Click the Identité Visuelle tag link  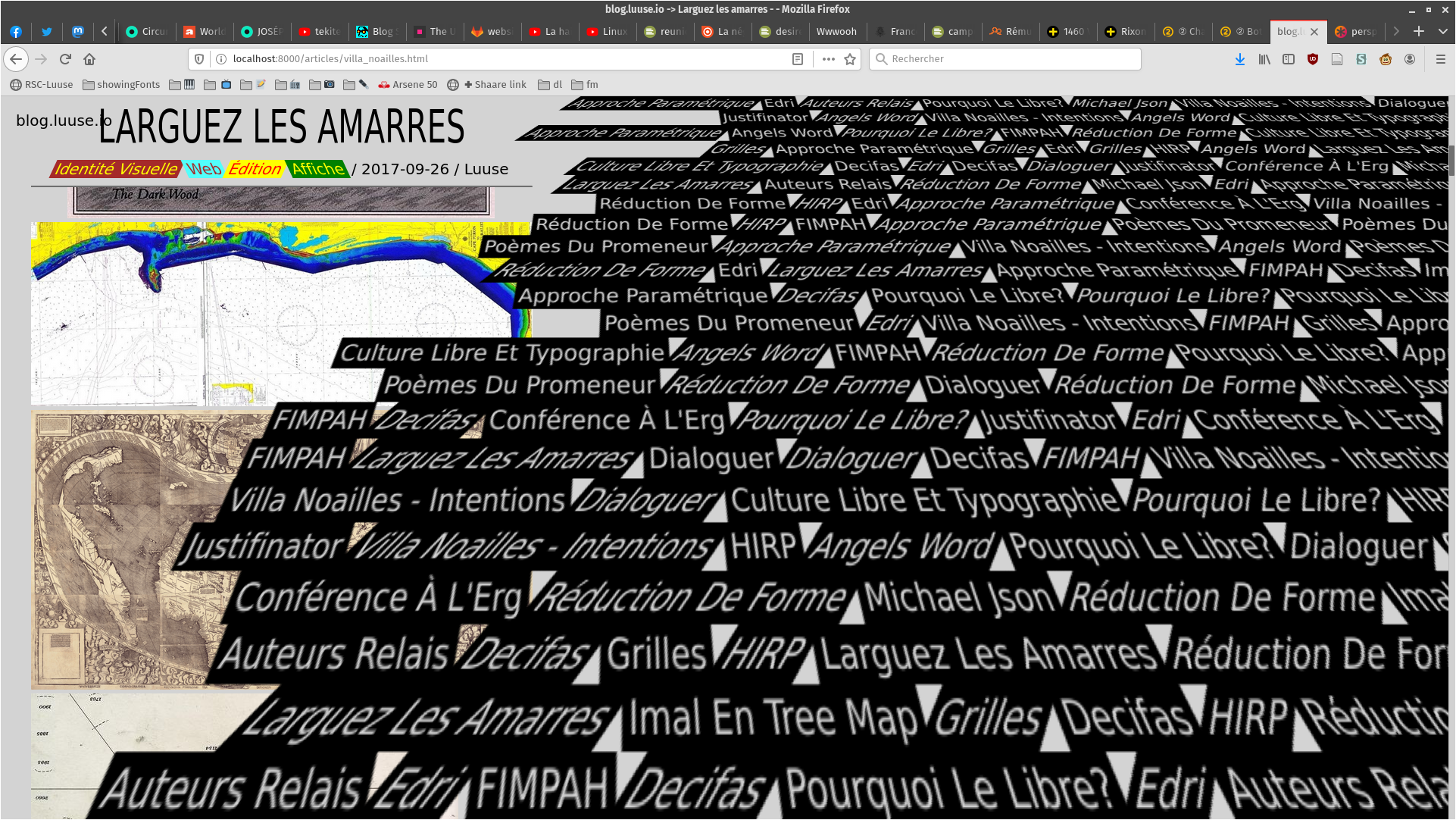116,169
